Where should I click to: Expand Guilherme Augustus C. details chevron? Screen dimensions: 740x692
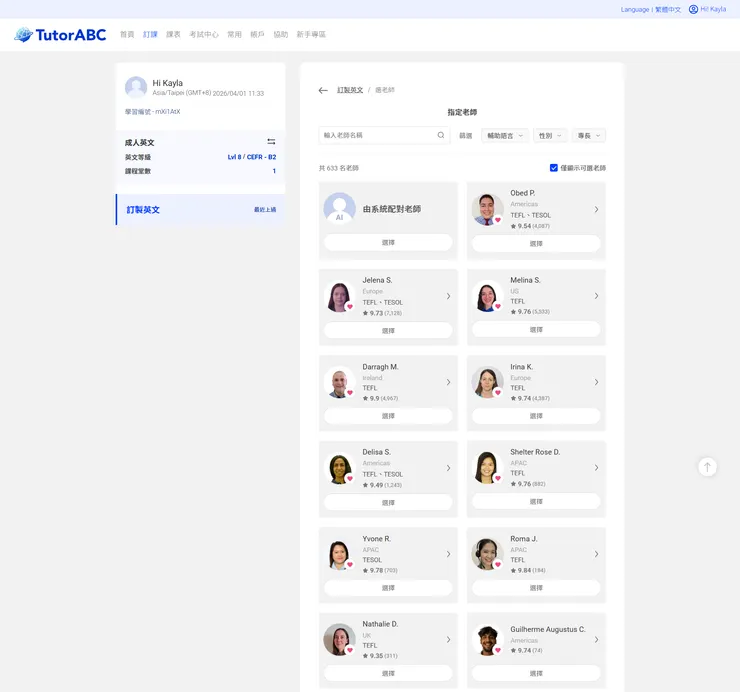click(597, 640)
